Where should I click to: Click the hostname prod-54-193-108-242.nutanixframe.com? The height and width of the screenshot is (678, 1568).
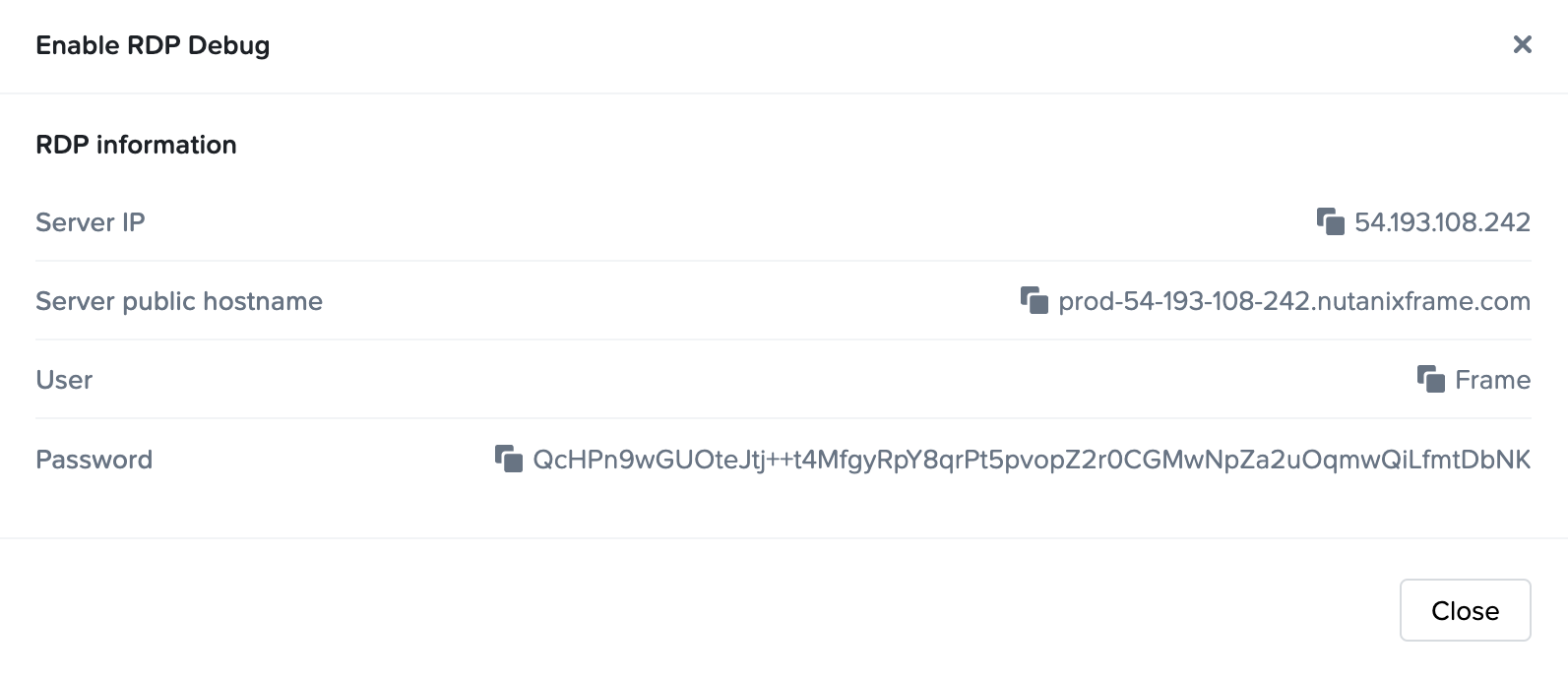(x=1293, y=301)
